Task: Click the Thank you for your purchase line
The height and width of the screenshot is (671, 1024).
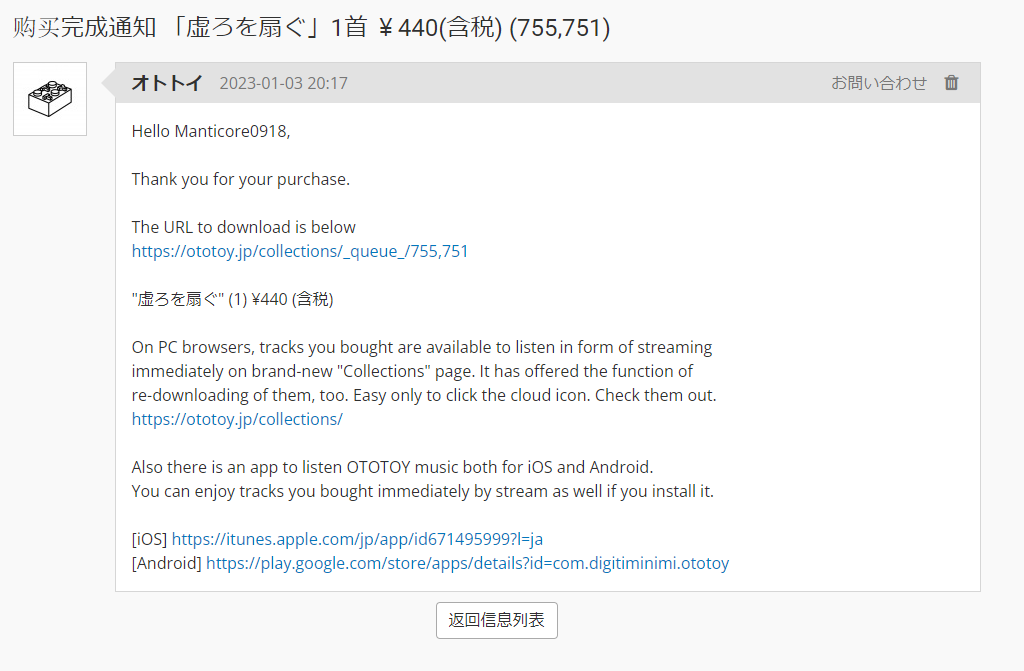Action: coord(241,180)
